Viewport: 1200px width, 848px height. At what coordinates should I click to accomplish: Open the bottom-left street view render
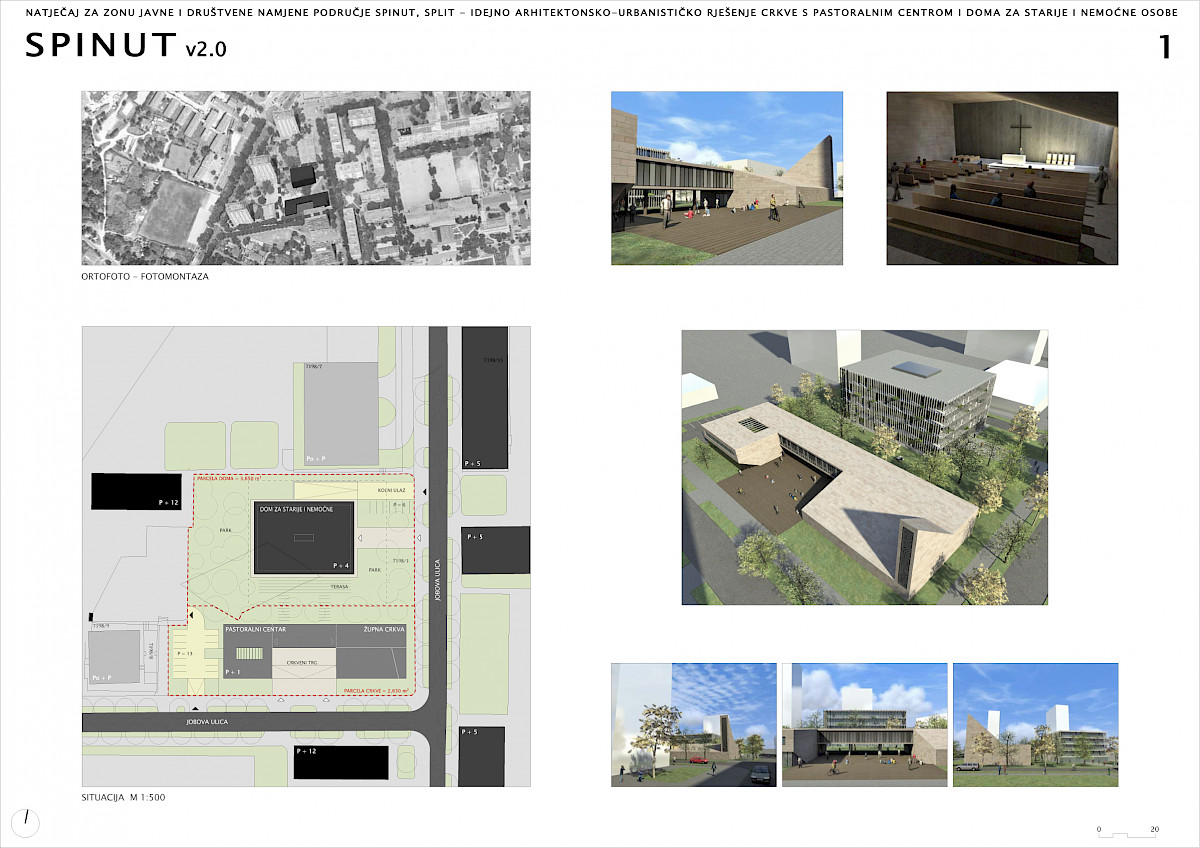(x=693, y=724)
